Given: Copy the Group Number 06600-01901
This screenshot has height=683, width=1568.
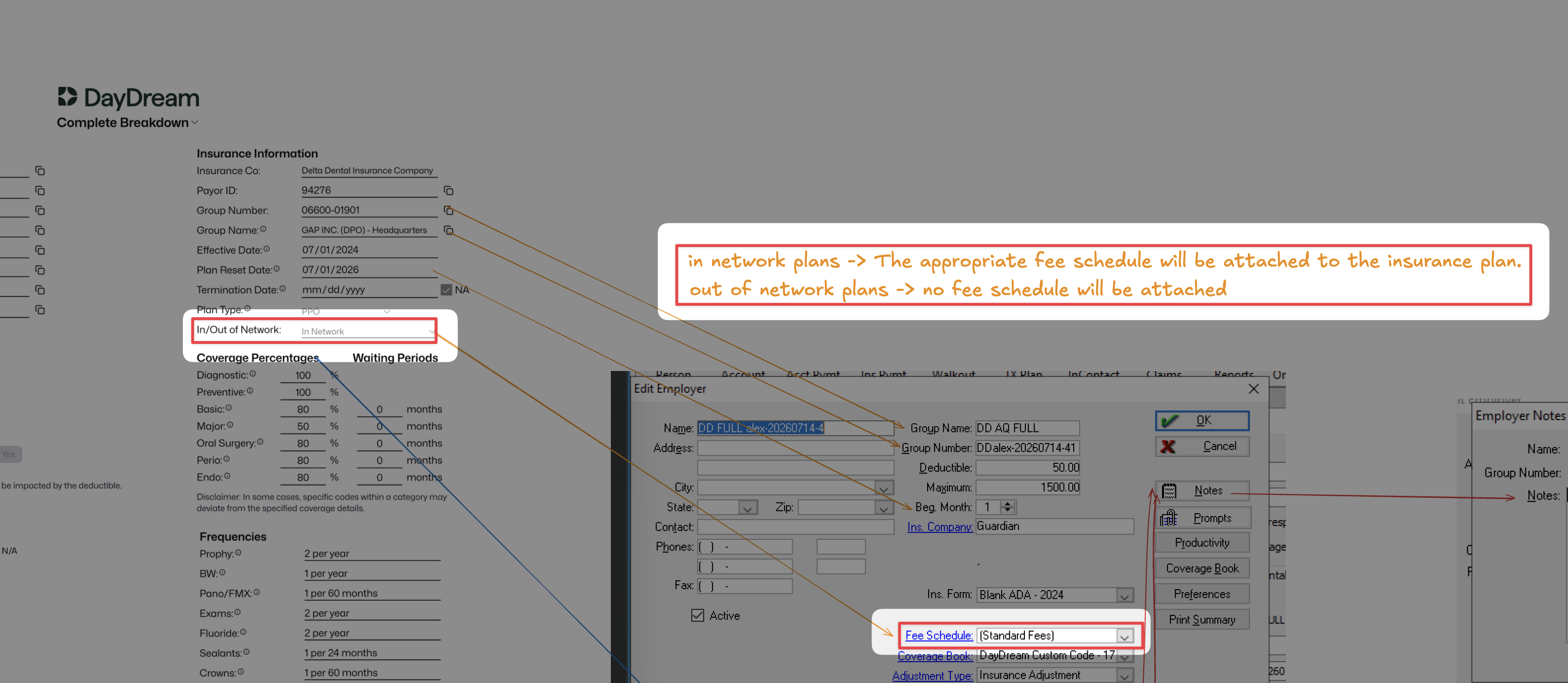Looking at the screenshot, I should (449, 210).
